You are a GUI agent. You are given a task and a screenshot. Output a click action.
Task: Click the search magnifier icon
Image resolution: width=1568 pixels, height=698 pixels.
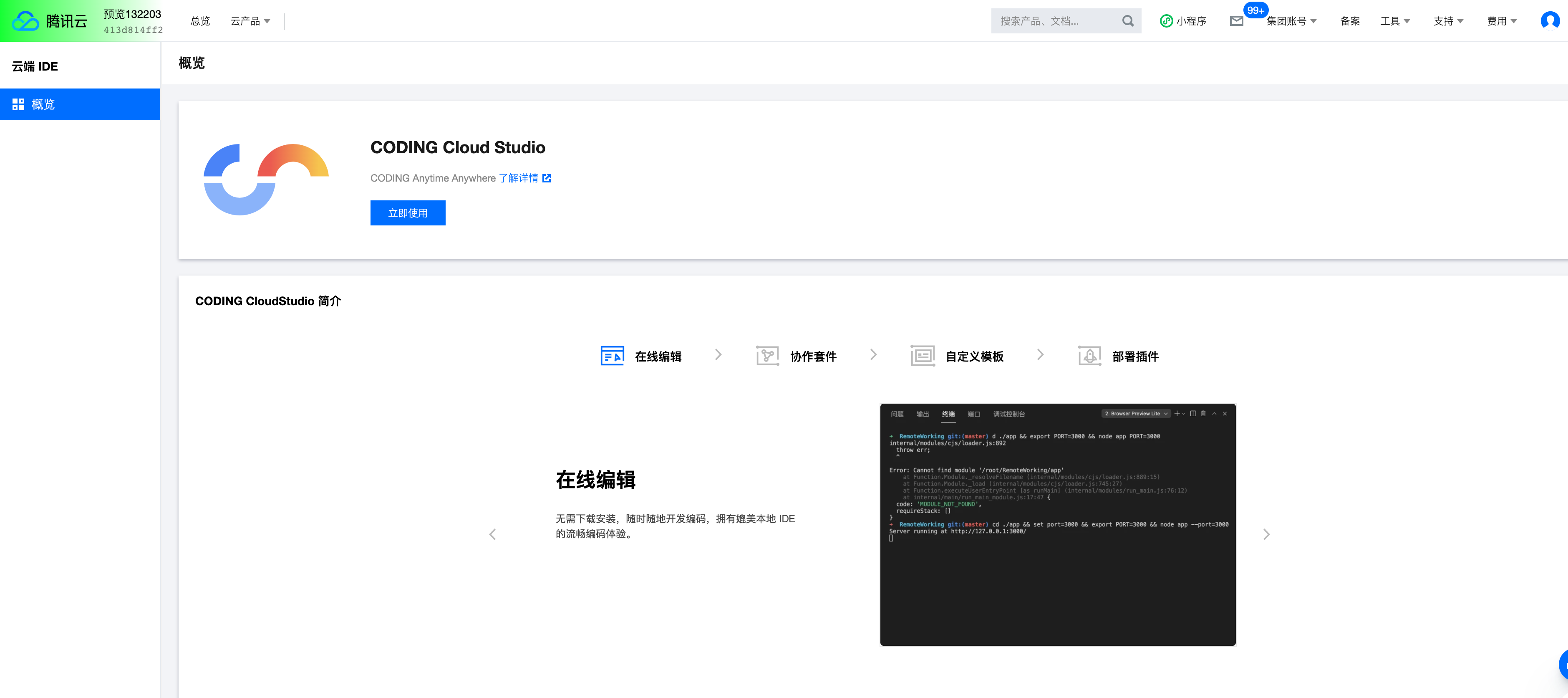click(1128, 21)
